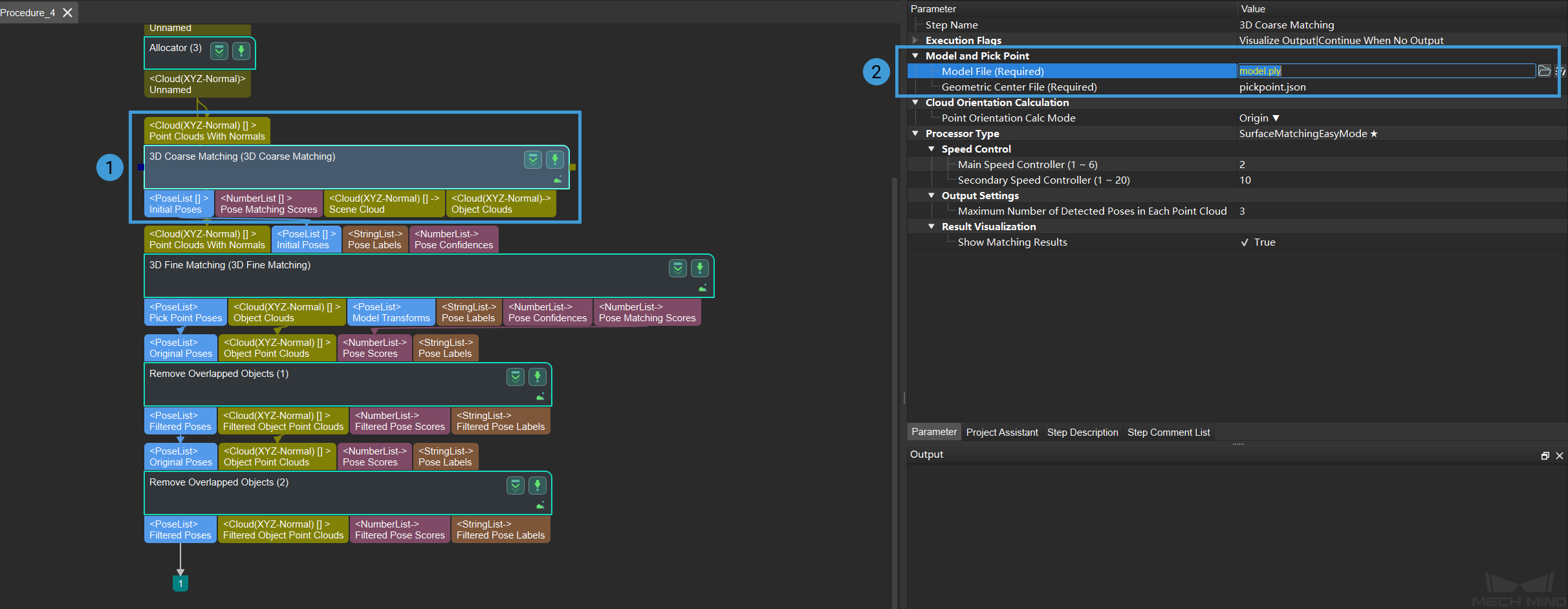Open the Step Description tab
Viewport: 1568px width, 609px height.
[1082, 433]
